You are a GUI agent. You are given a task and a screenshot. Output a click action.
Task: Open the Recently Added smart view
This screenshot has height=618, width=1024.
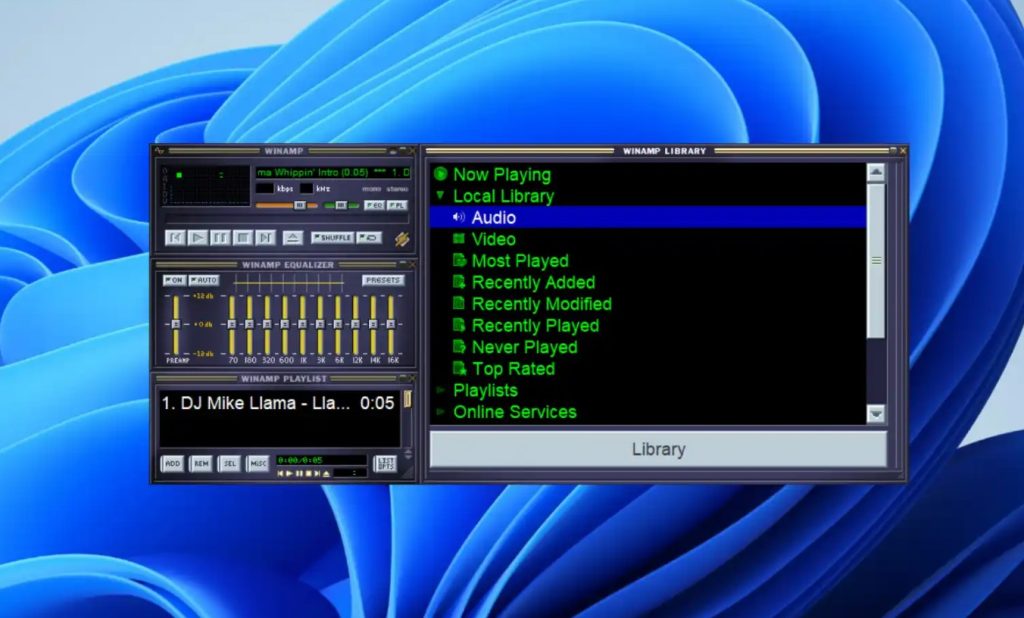click(533, 282)
